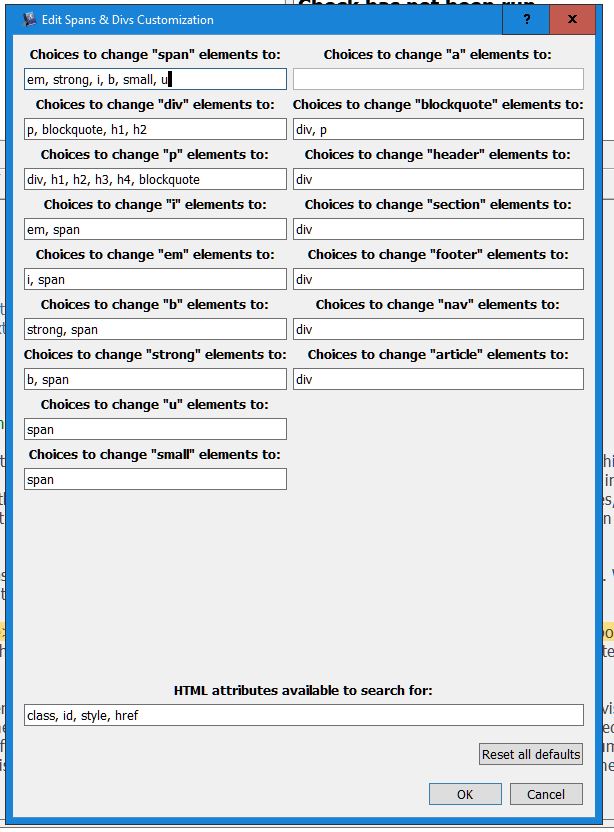
Task: Focus the "em" elements choices field
Action: [155, 279]
